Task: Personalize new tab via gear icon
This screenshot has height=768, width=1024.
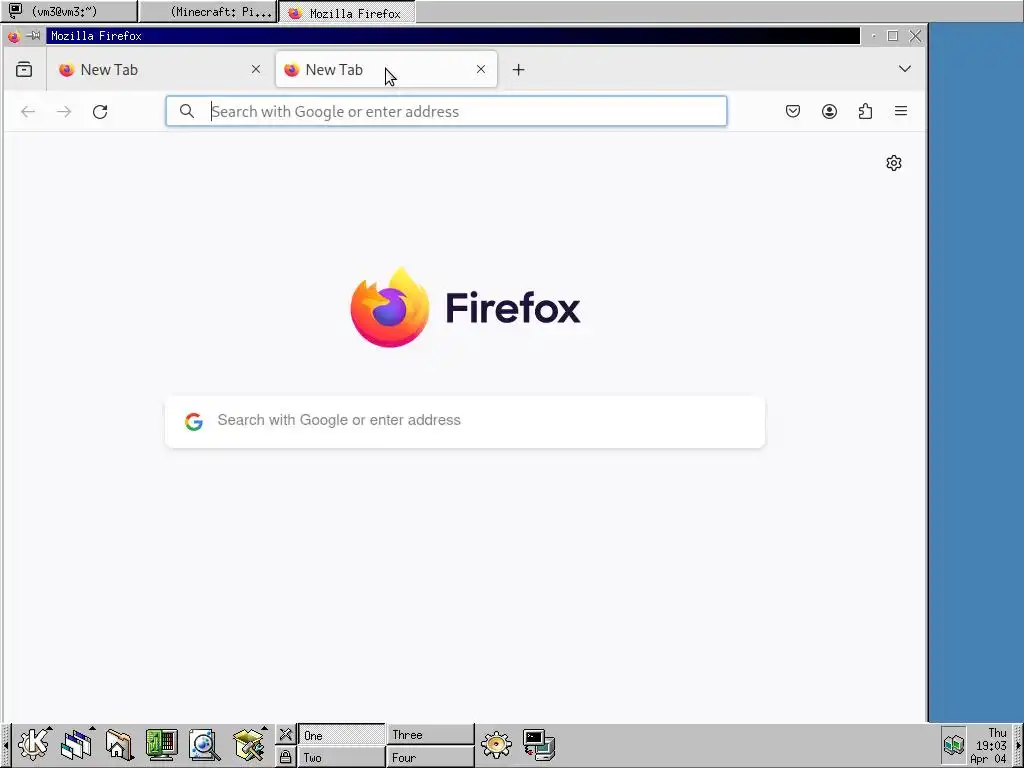Action: [x=894, y=163]
